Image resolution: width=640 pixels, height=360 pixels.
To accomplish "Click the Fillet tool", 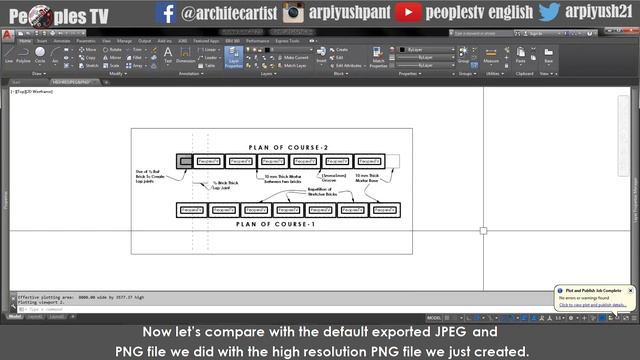I will (133, 58).
